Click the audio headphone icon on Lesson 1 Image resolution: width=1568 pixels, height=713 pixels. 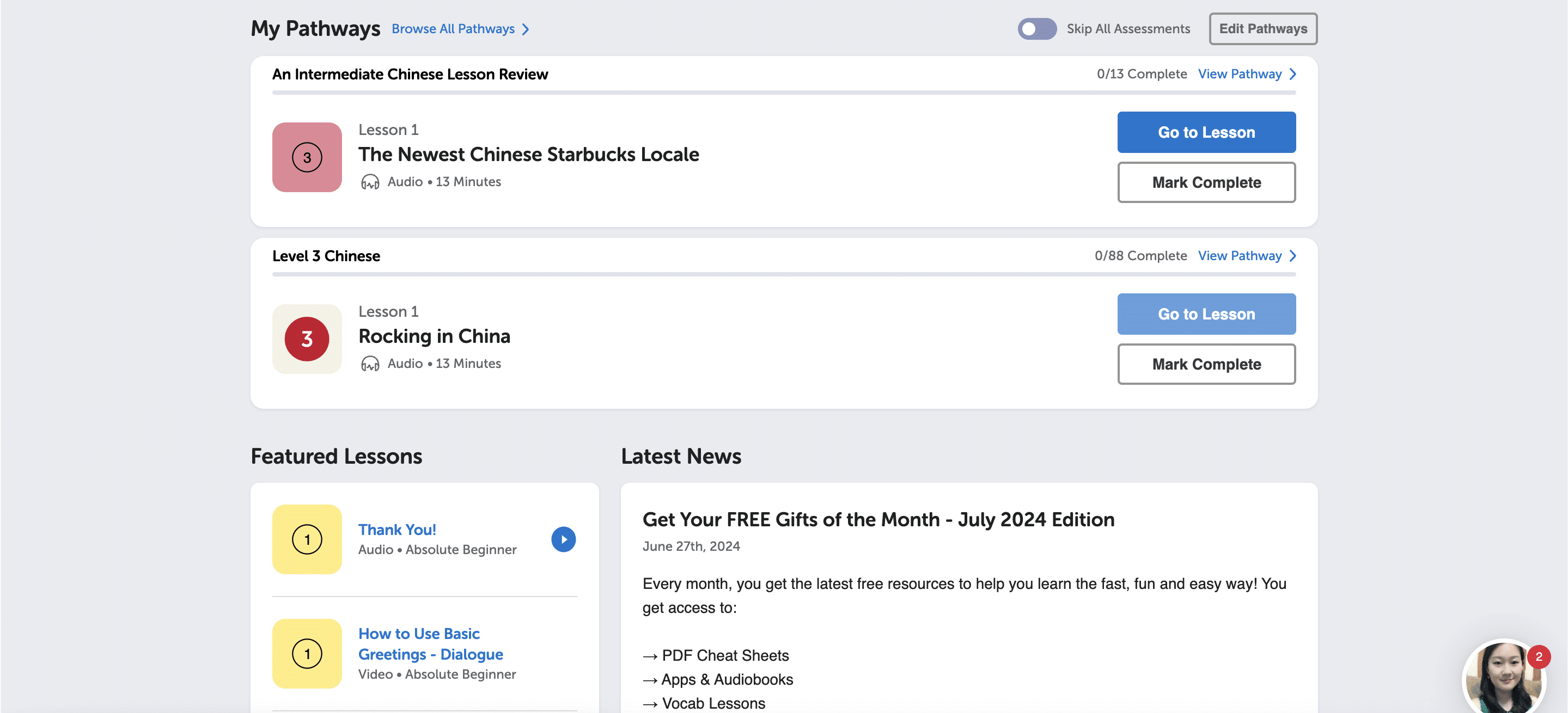click(x=369, y=181)
